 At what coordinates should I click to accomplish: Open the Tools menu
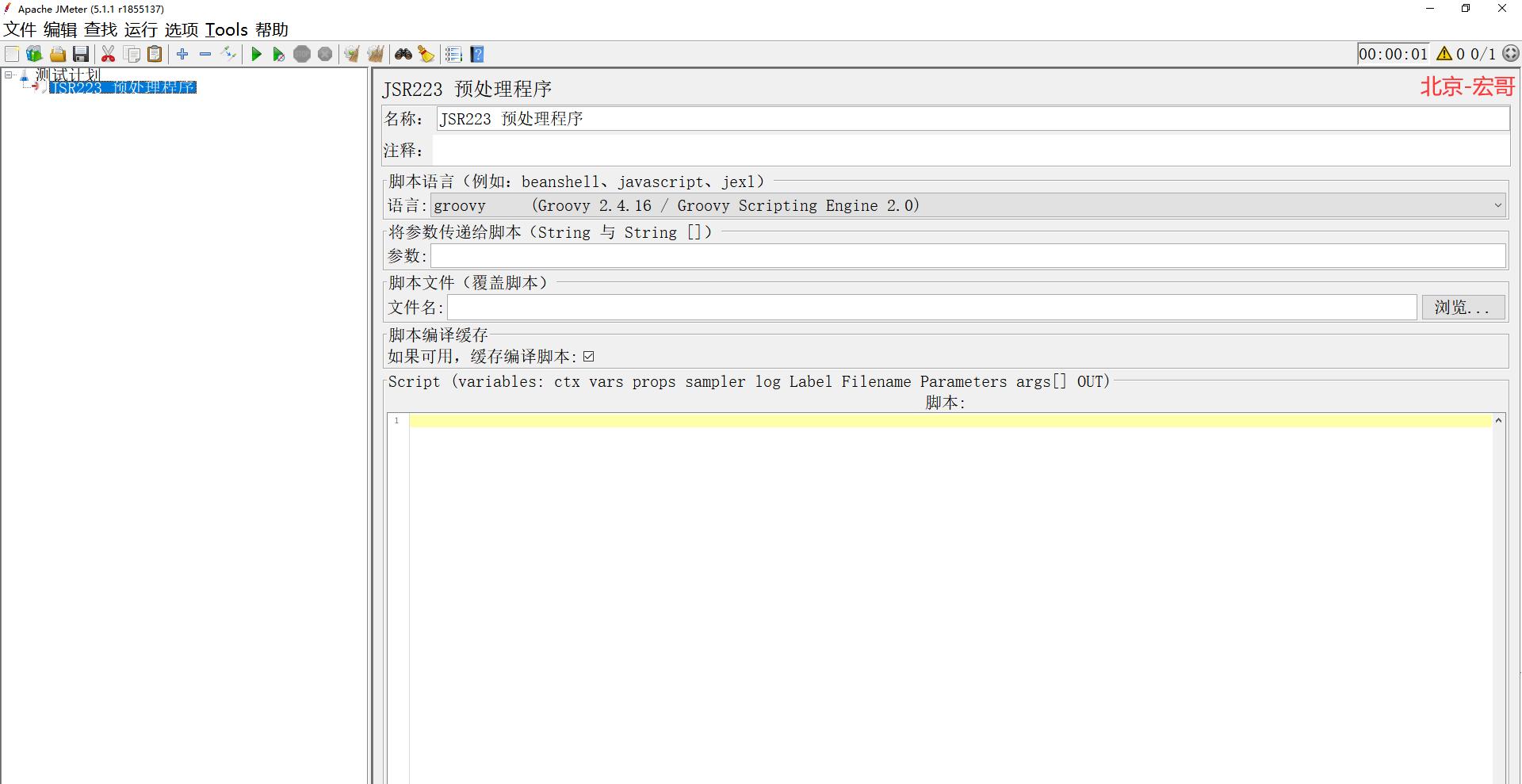(x=227, y=30)
